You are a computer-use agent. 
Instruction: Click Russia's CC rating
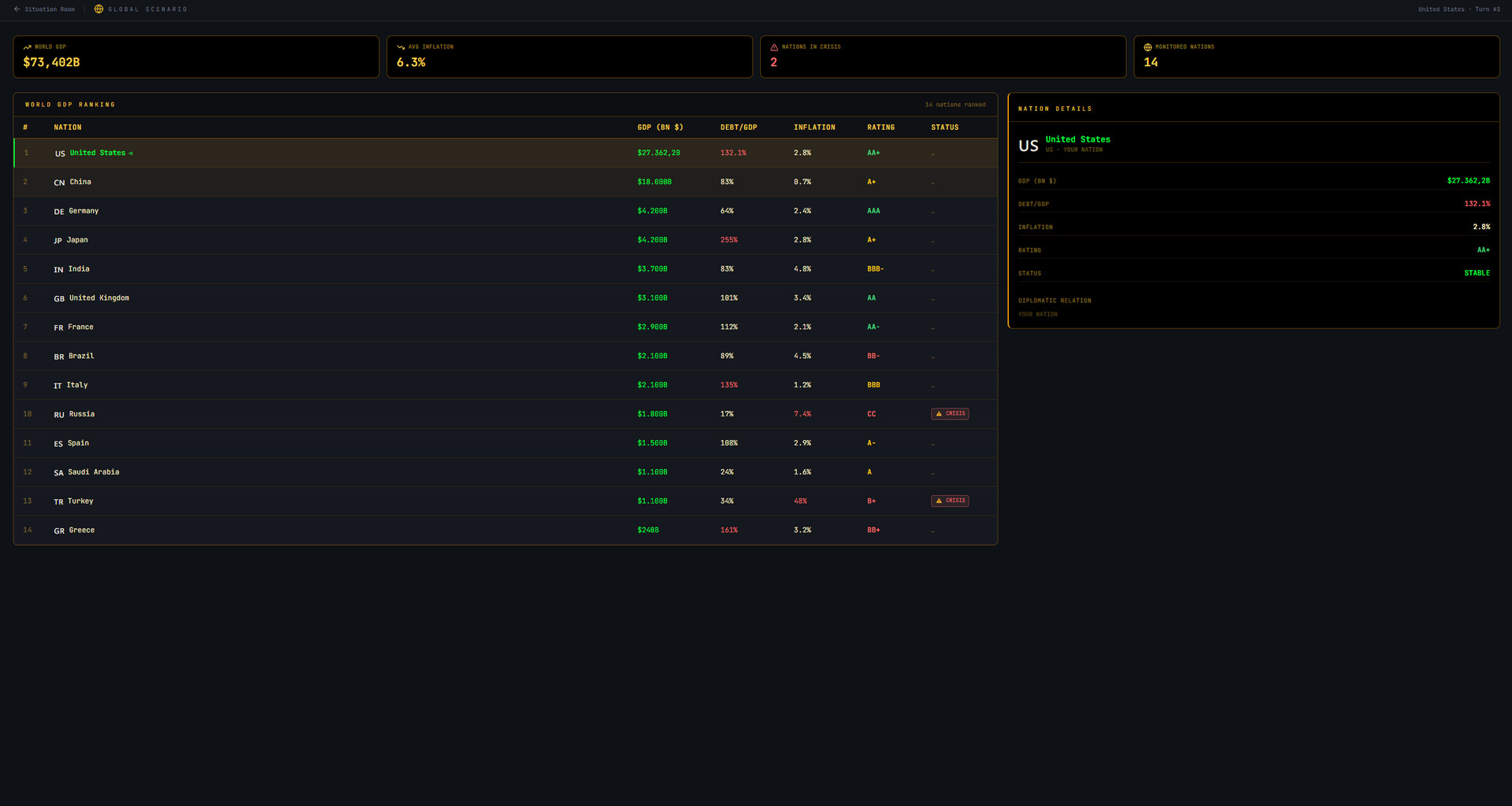coord(871,414)
